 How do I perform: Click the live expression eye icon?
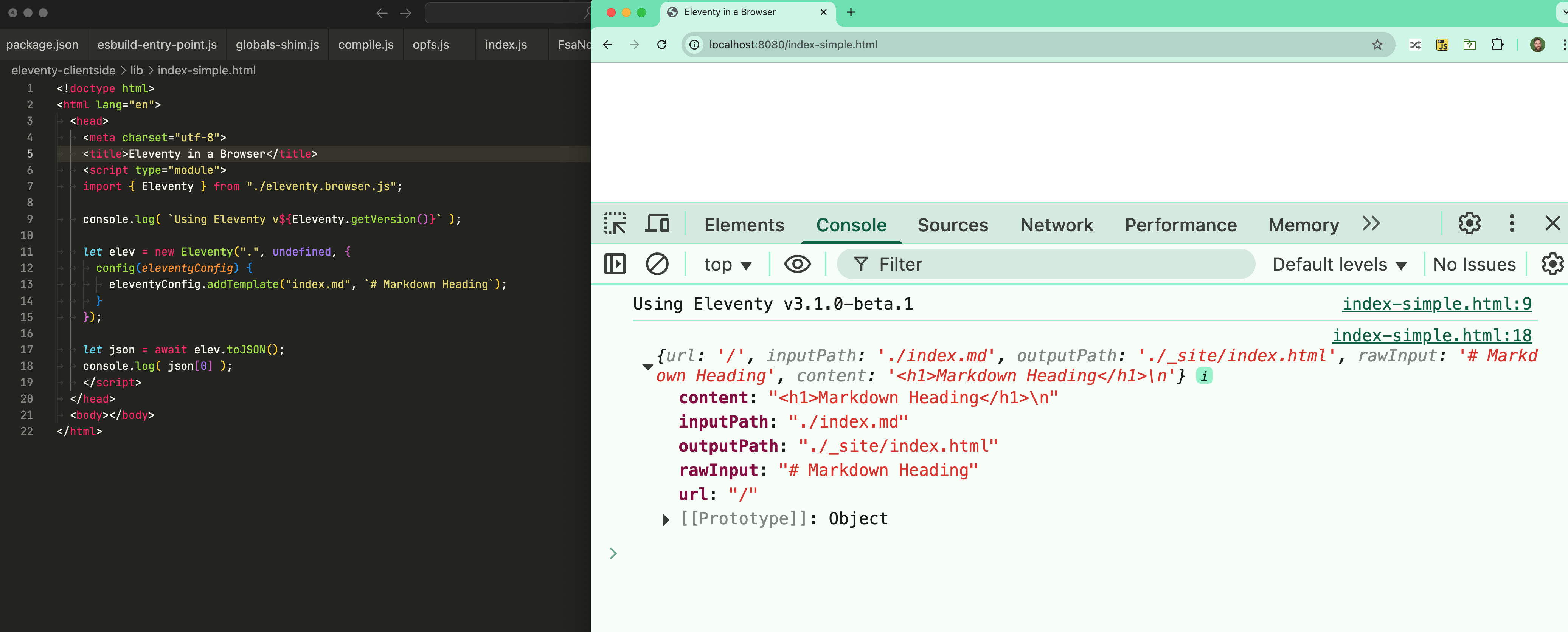[797, 264]
